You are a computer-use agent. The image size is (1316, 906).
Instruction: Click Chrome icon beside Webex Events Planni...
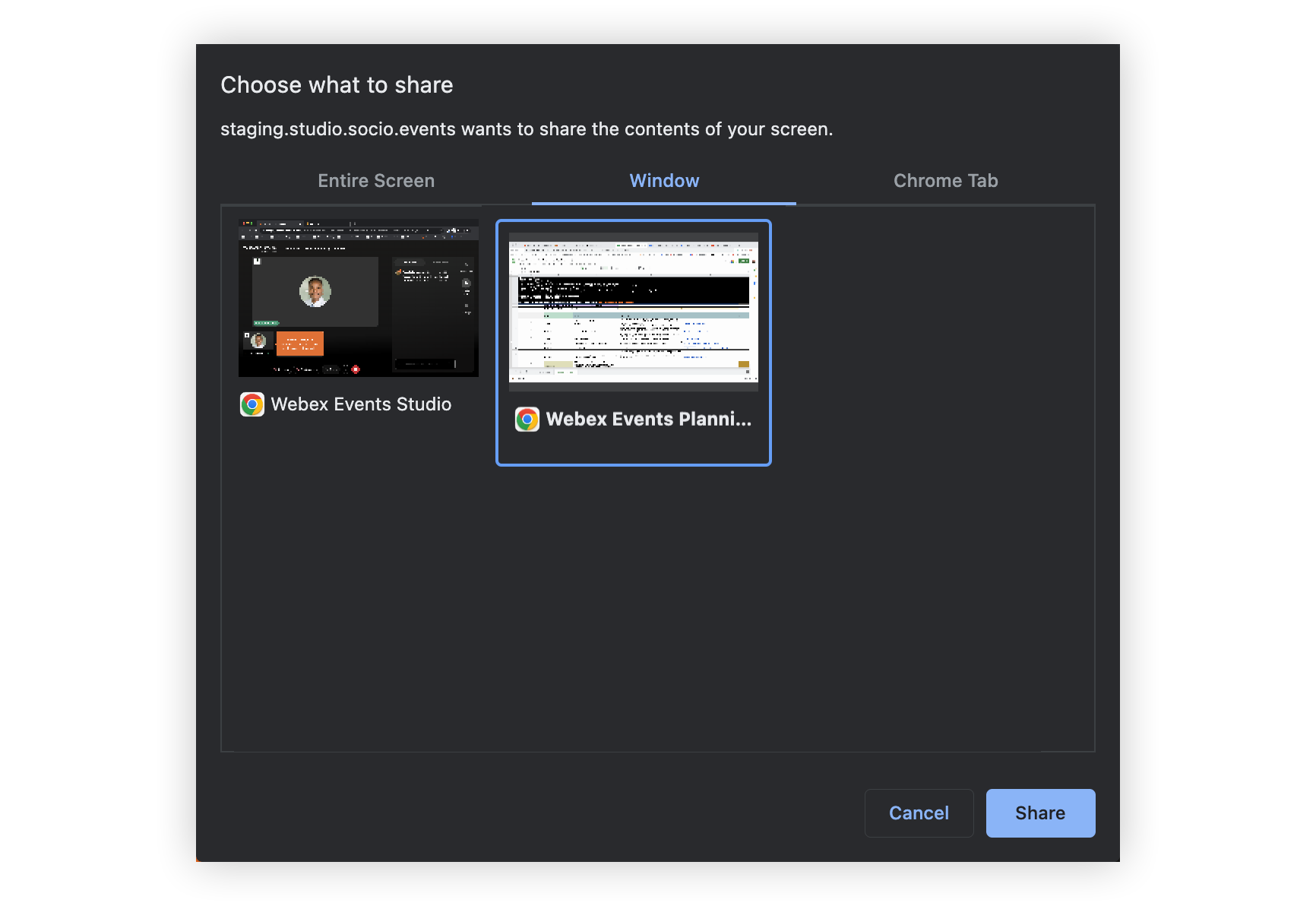tap(527, 420)
